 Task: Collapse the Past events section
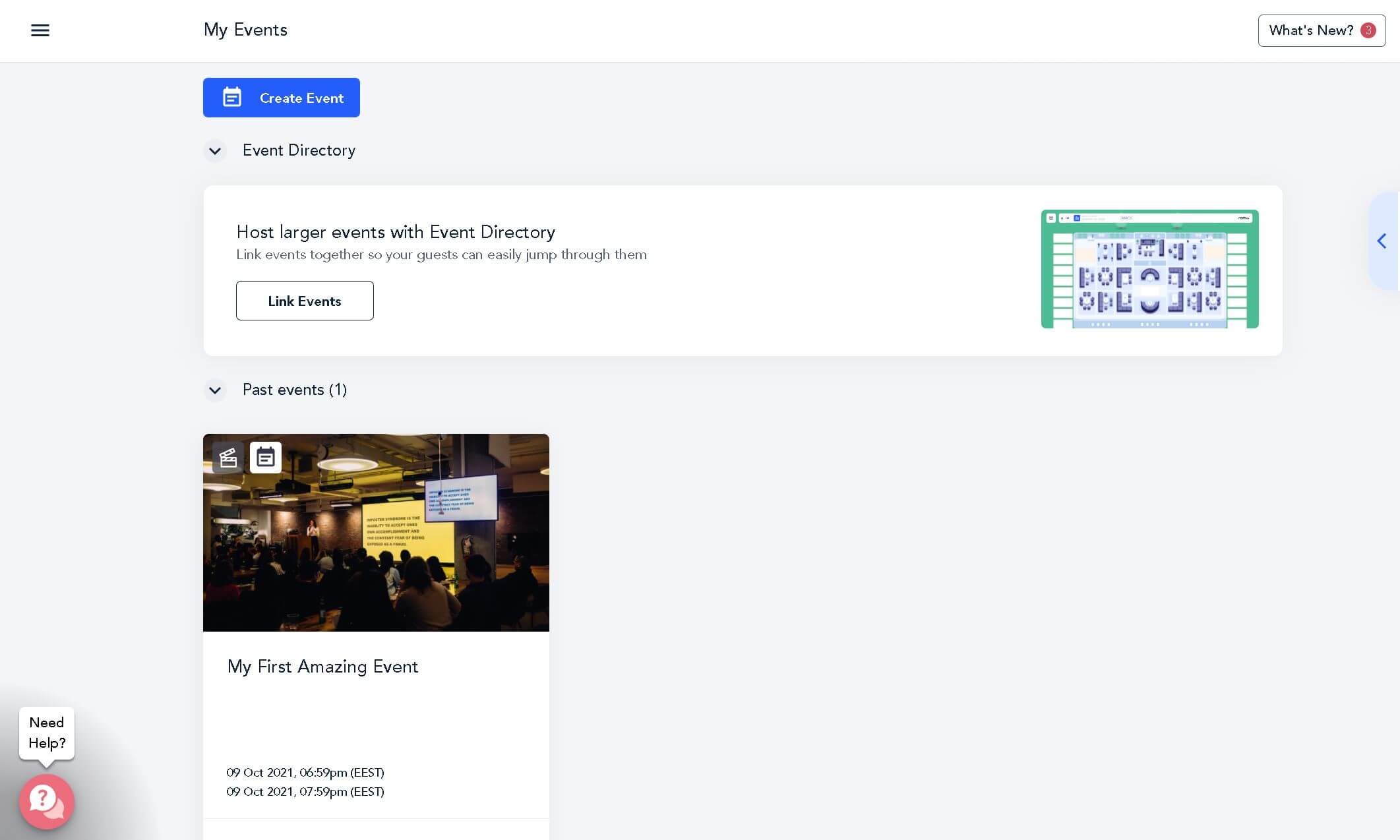point(215,390)
